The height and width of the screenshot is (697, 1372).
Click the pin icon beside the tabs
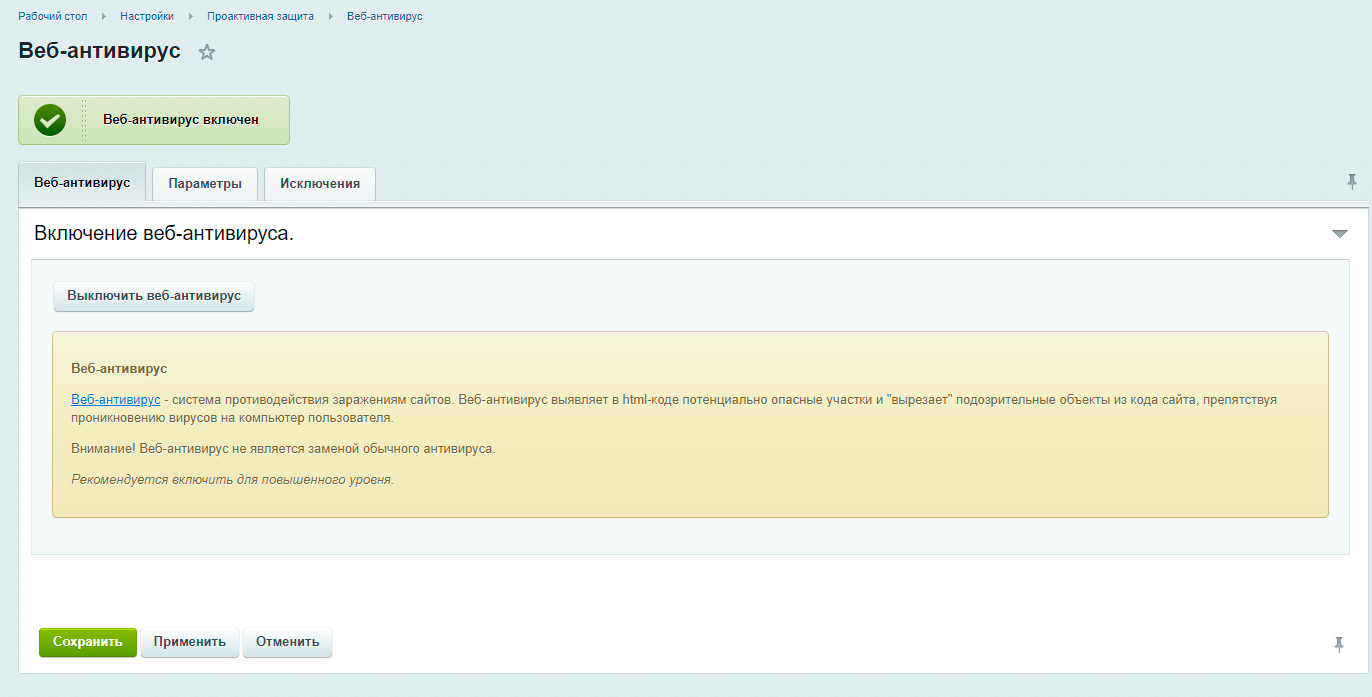tap(1352, 181)
